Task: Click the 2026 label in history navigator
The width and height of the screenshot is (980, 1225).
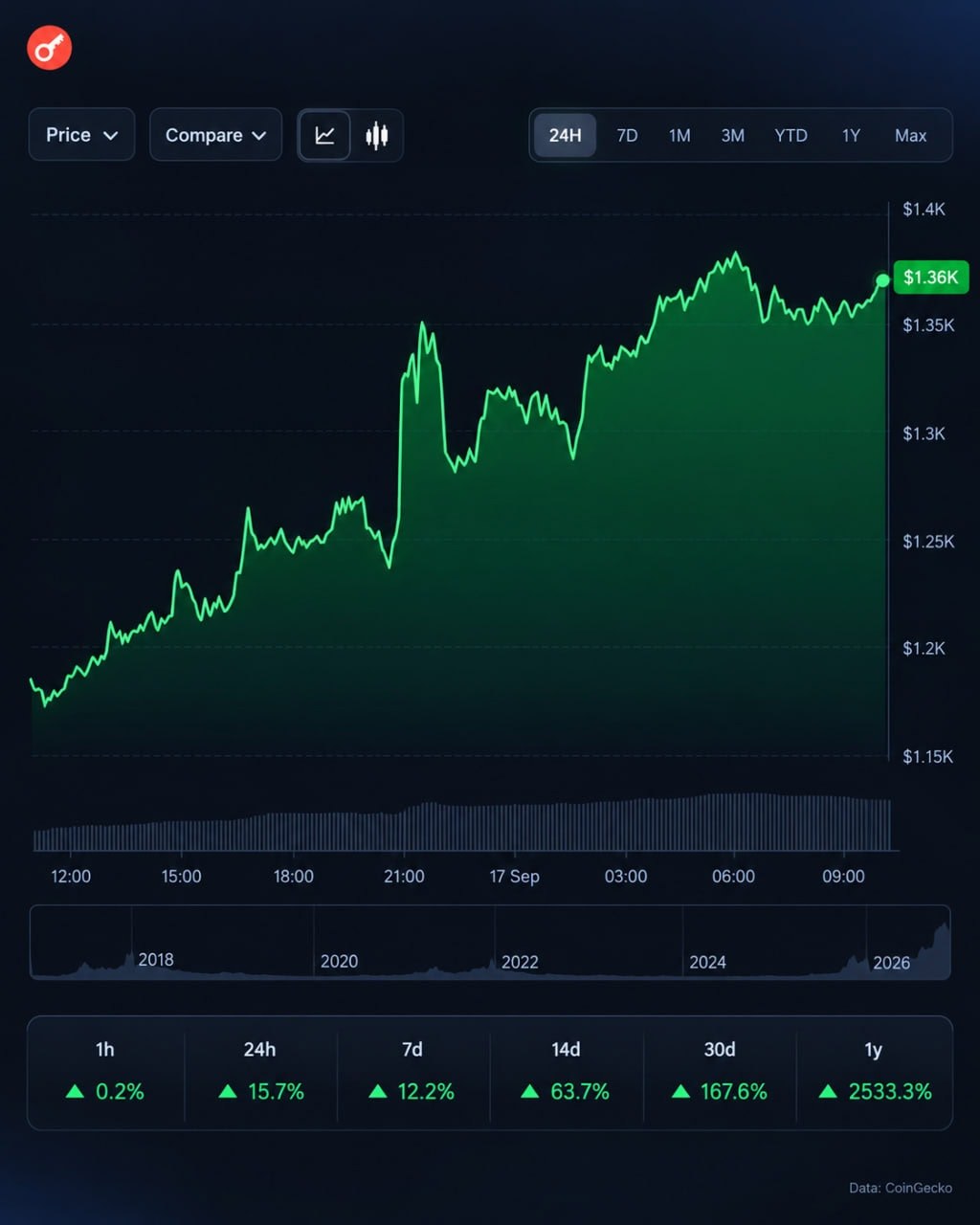Action: point(891,963)
